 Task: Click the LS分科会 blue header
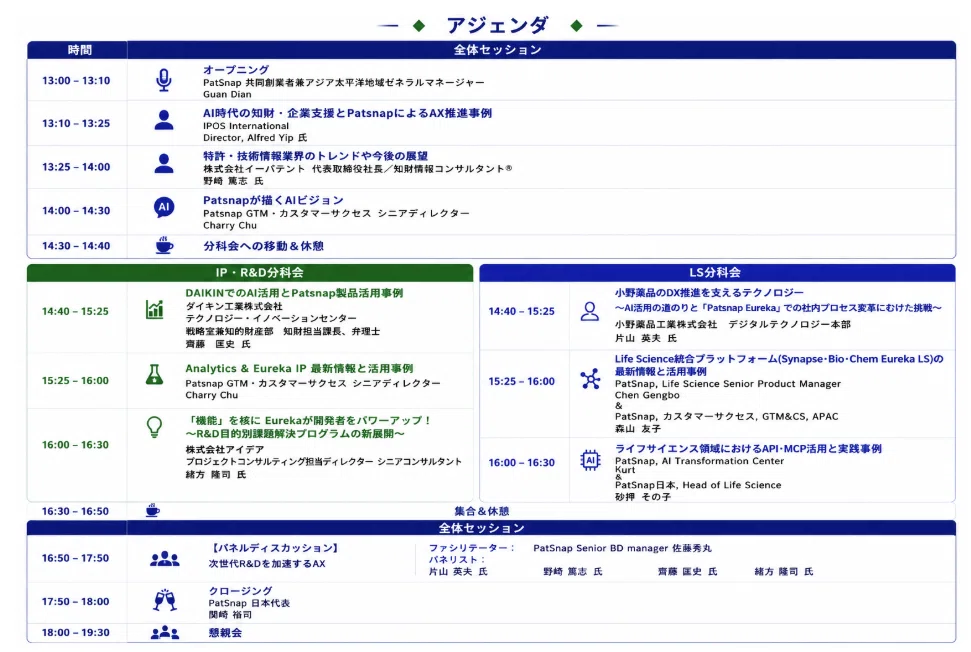coord(717,272)
